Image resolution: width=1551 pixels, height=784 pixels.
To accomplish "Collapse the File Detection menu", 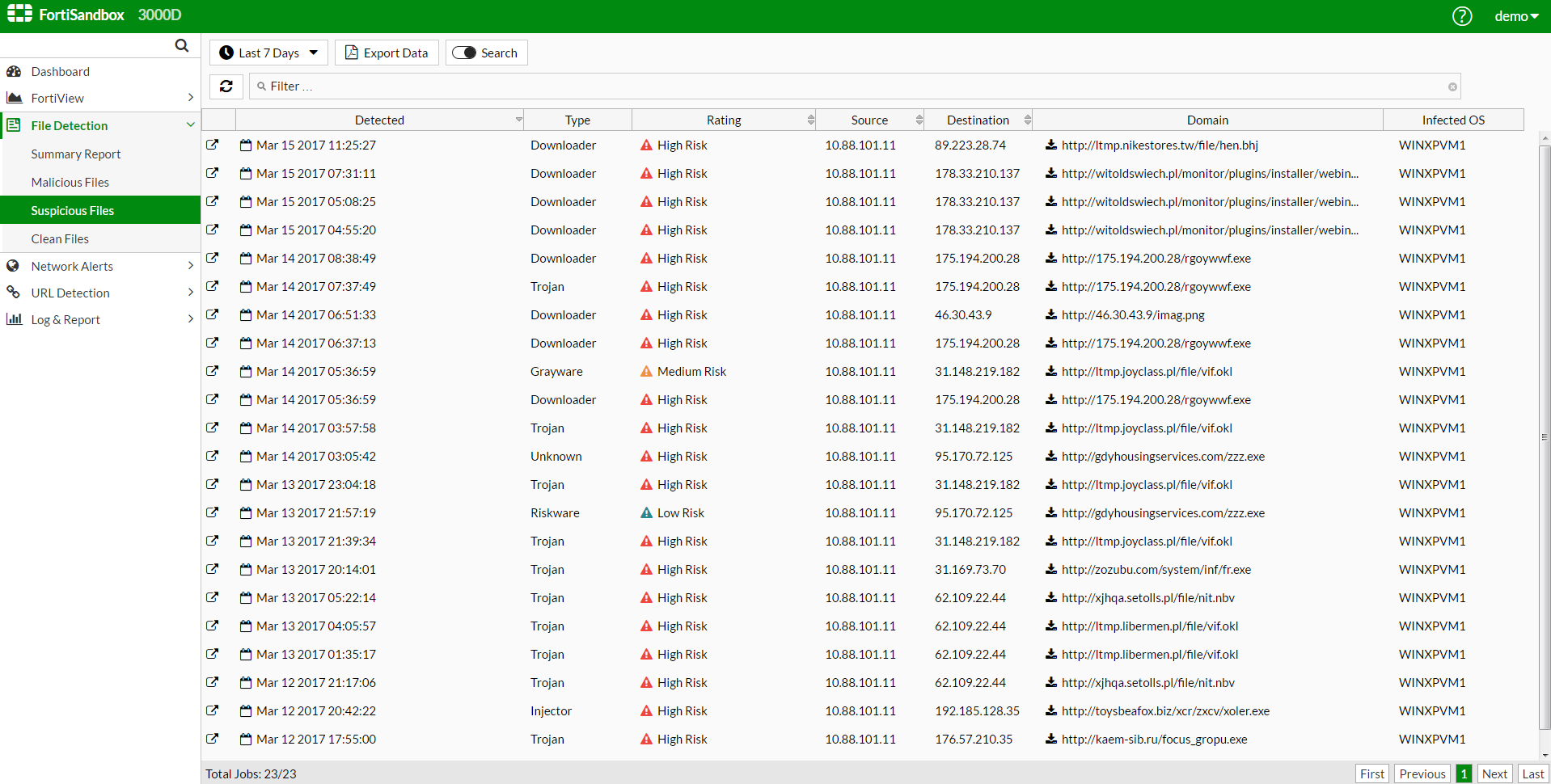I will pyautogui.click(x=191, y=125).
